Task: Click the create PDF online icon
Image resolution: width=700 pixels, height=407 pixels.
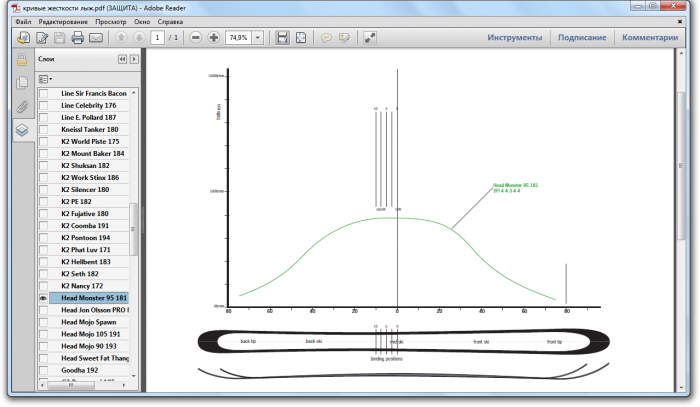Action: [x=23, y=38]
